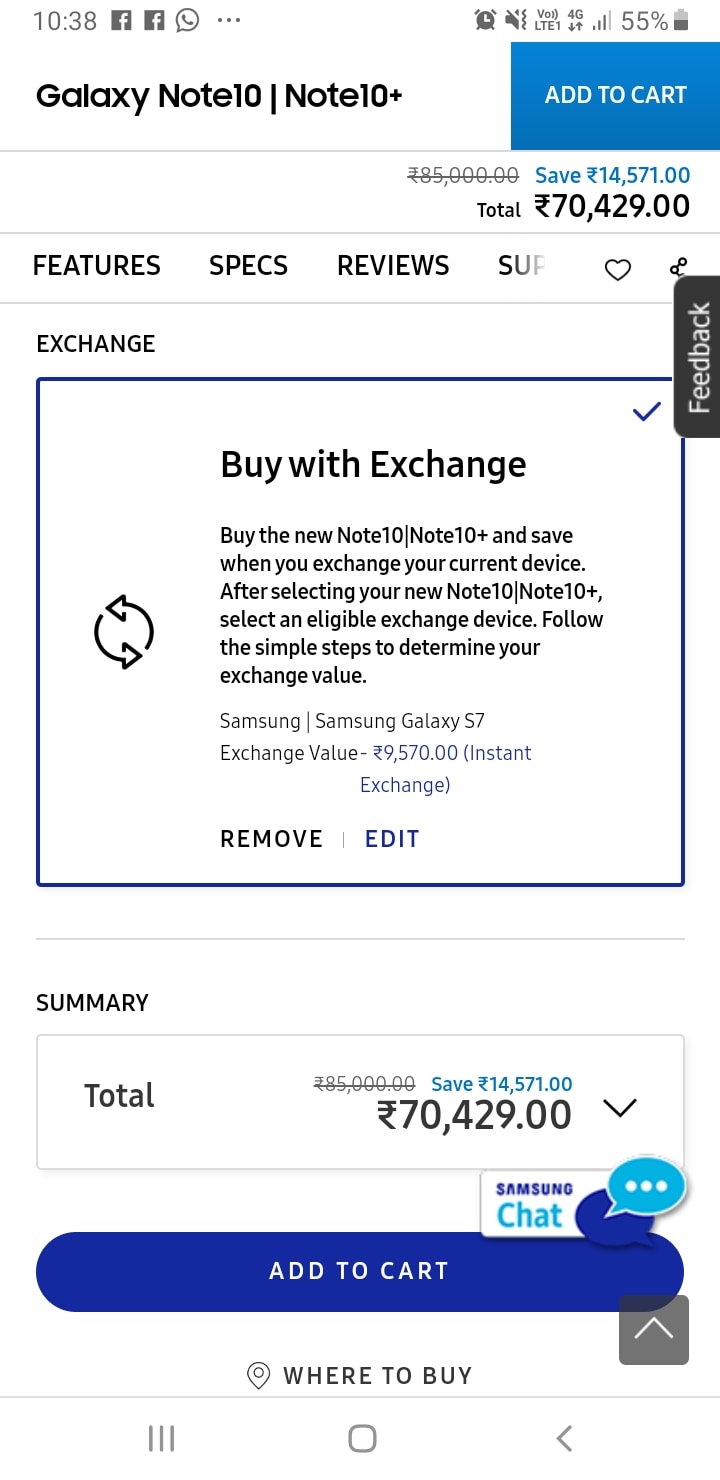
Task: Tap the scroll-to-top arrow button
Action: click(654, 1330)
